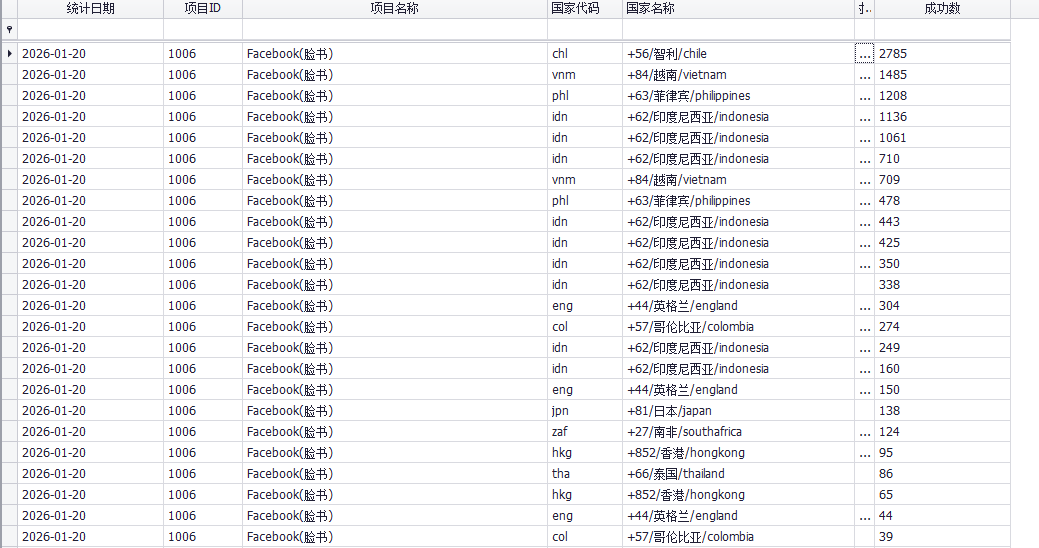Select the jpn country code cell

click(584, 411)
